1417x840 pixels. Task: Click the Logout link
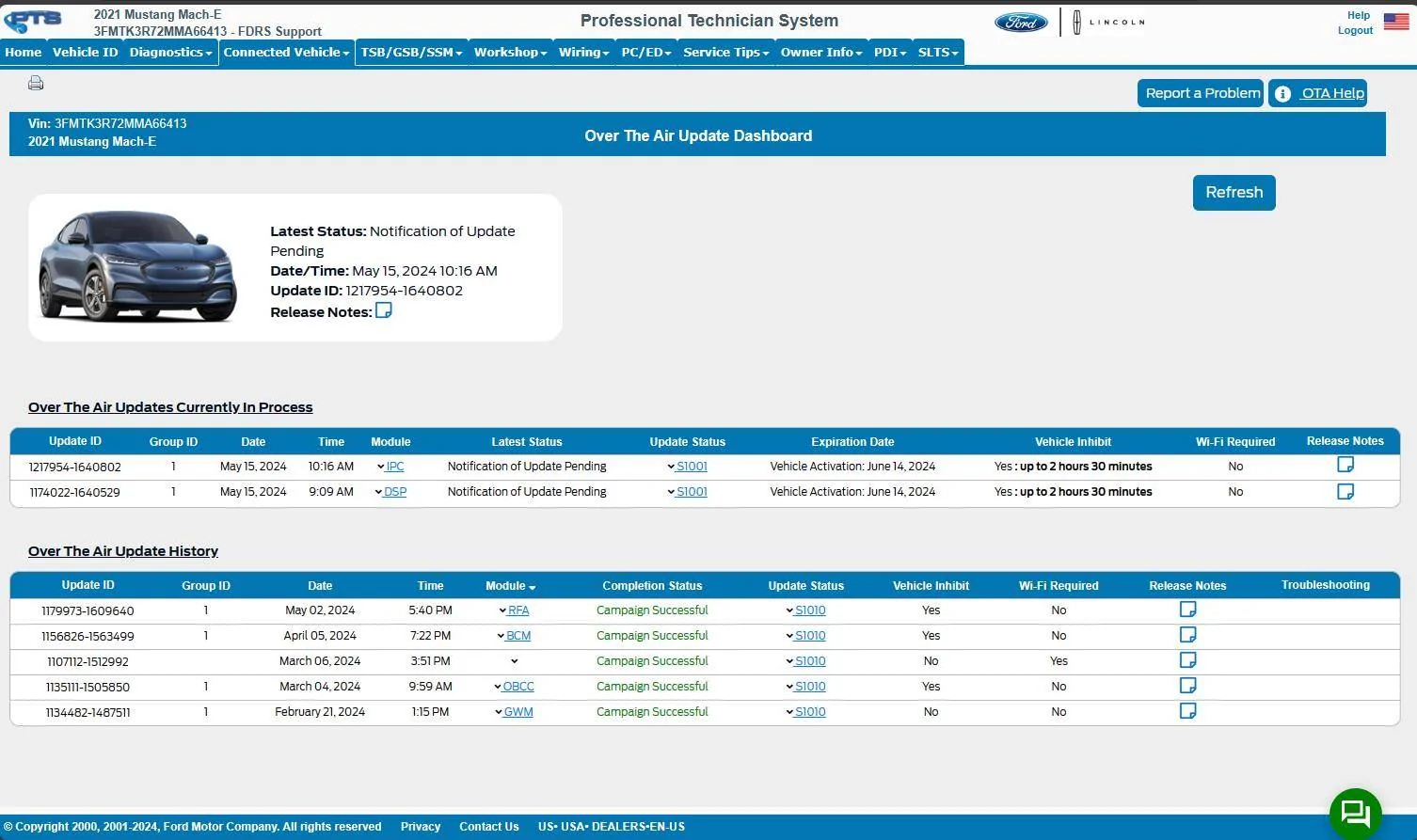pyautogui.click(x=1355, y=30)
